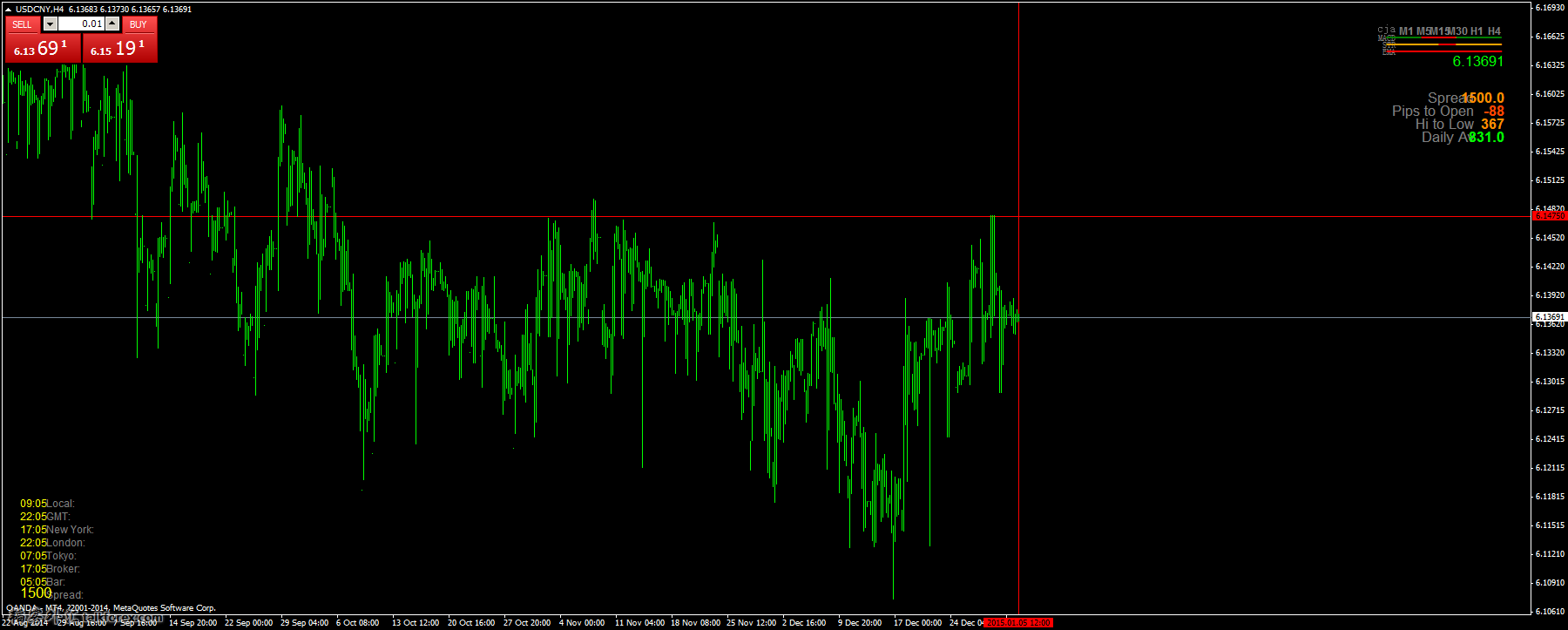Click the Spread 1500.0 value
The height and width of the screenshot is (630, 1568).
[1483, 98]
